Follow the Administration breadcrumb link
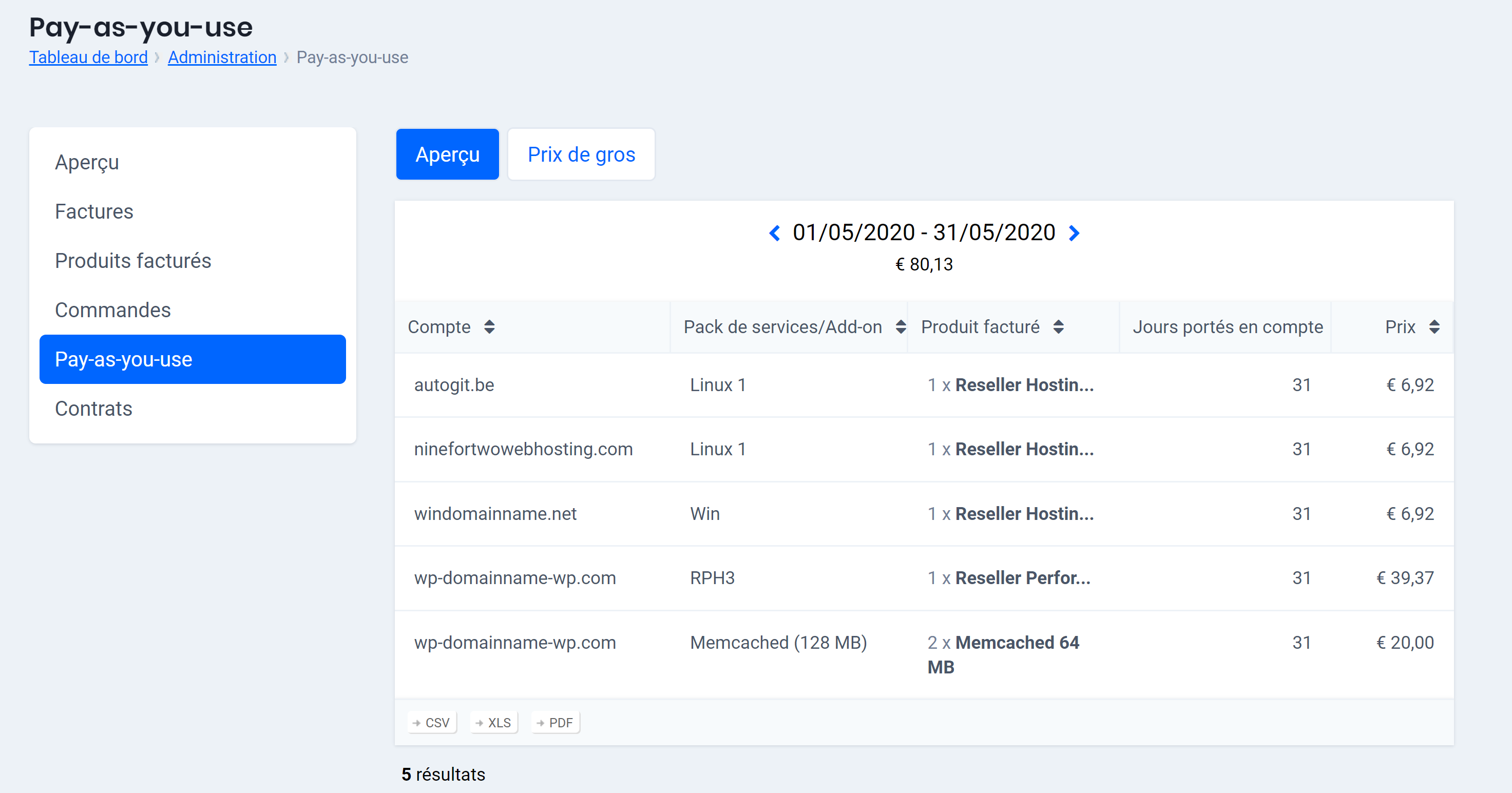Screen dimensions: 1512x793 (x=222, y=57)
